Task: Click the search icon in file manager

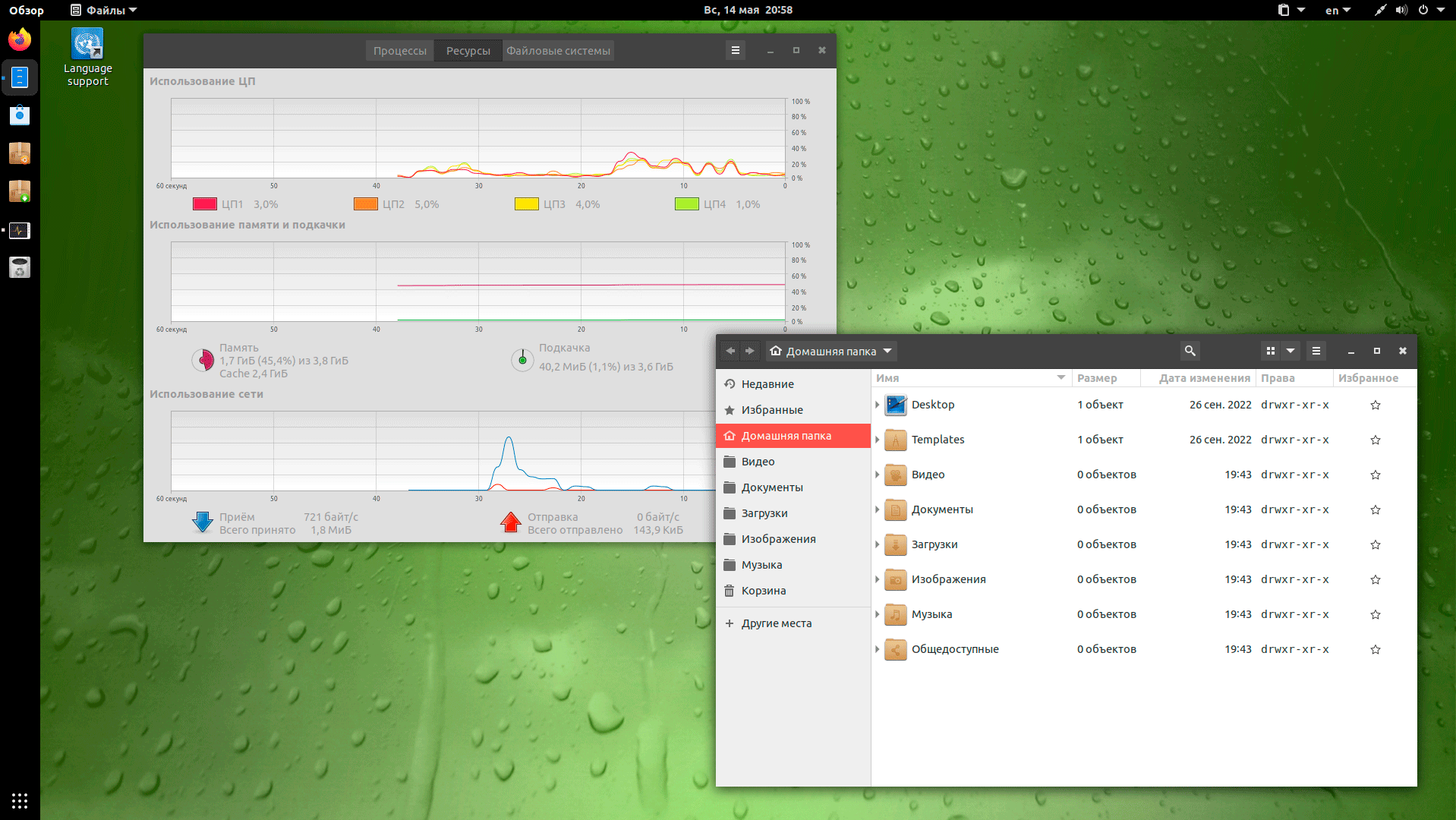Action: point(1190,351)
